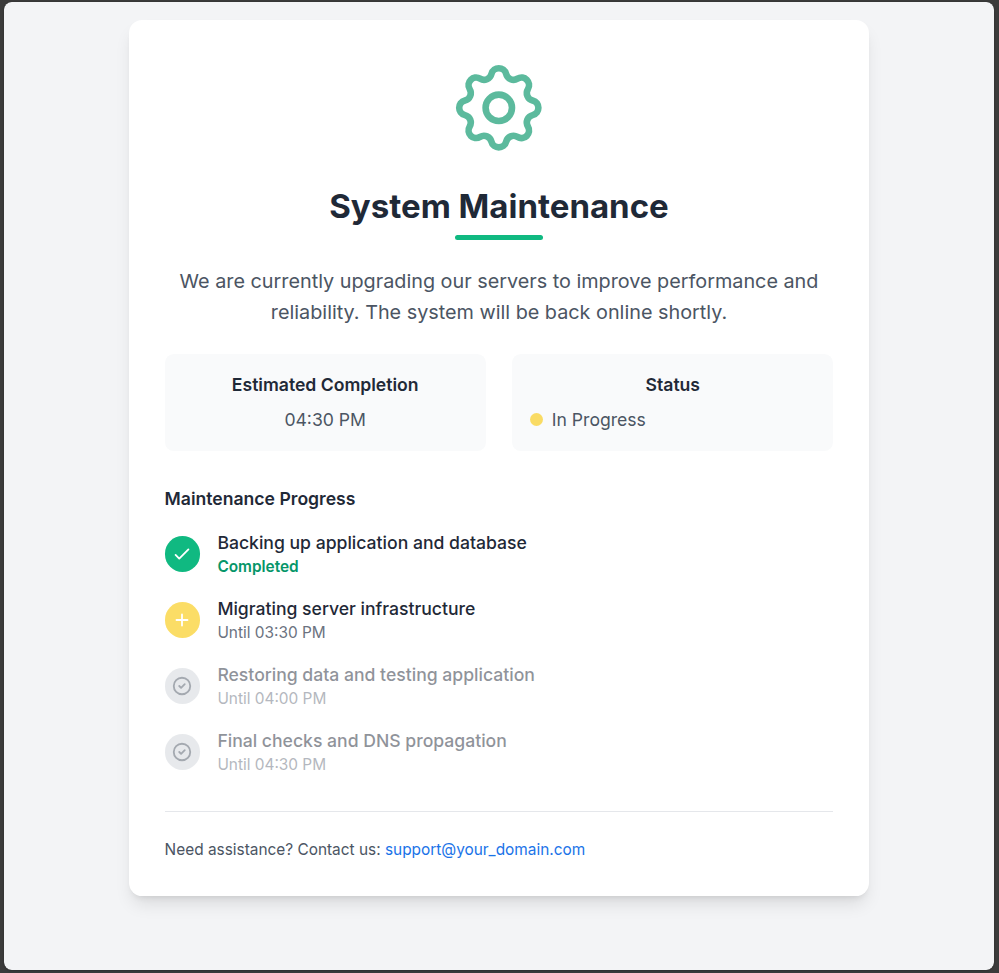Select the Estimated Completion label

click(x=325, y=385)
